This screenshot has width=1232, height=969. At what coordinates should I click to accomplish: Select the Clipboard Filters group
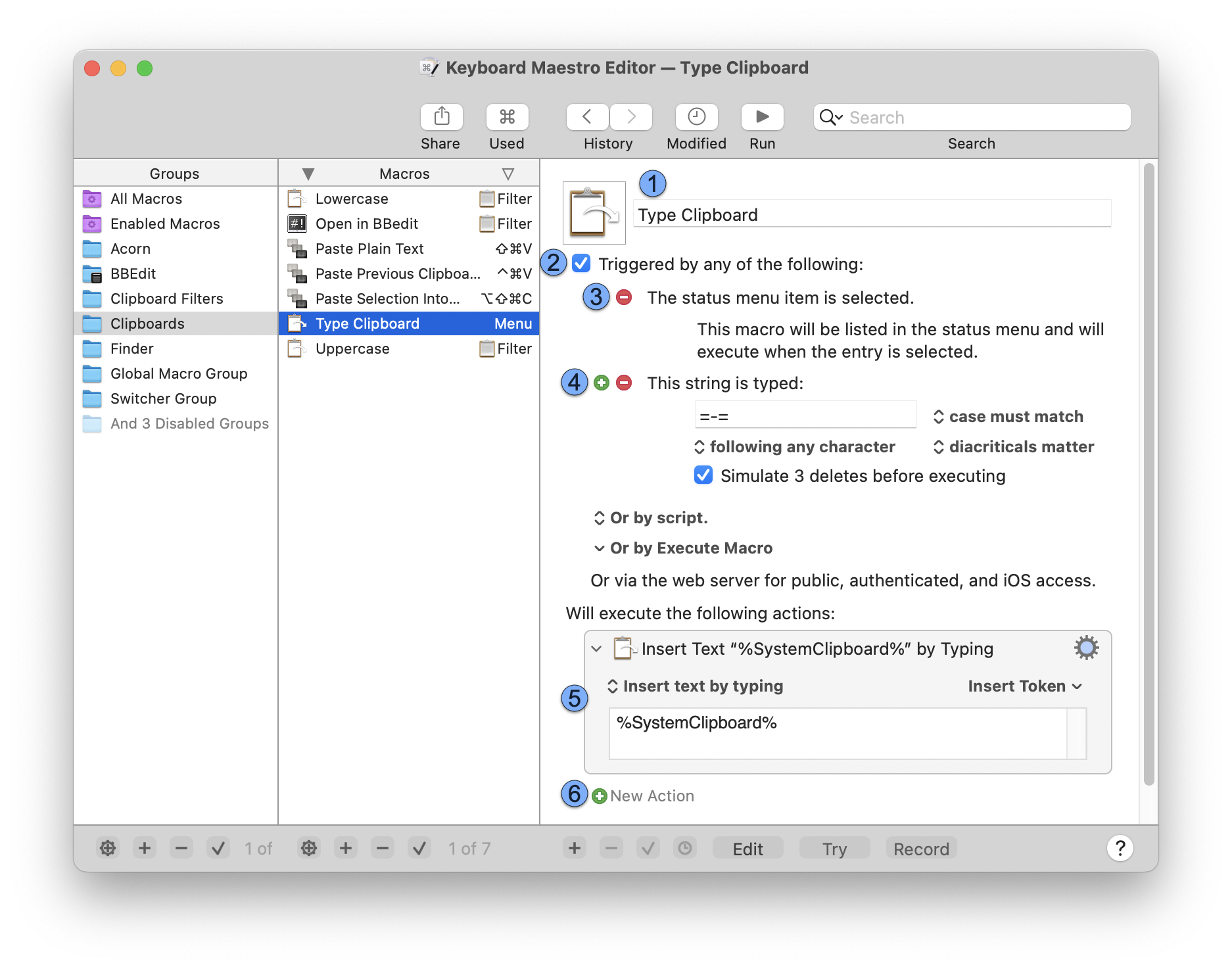(167, 299)
